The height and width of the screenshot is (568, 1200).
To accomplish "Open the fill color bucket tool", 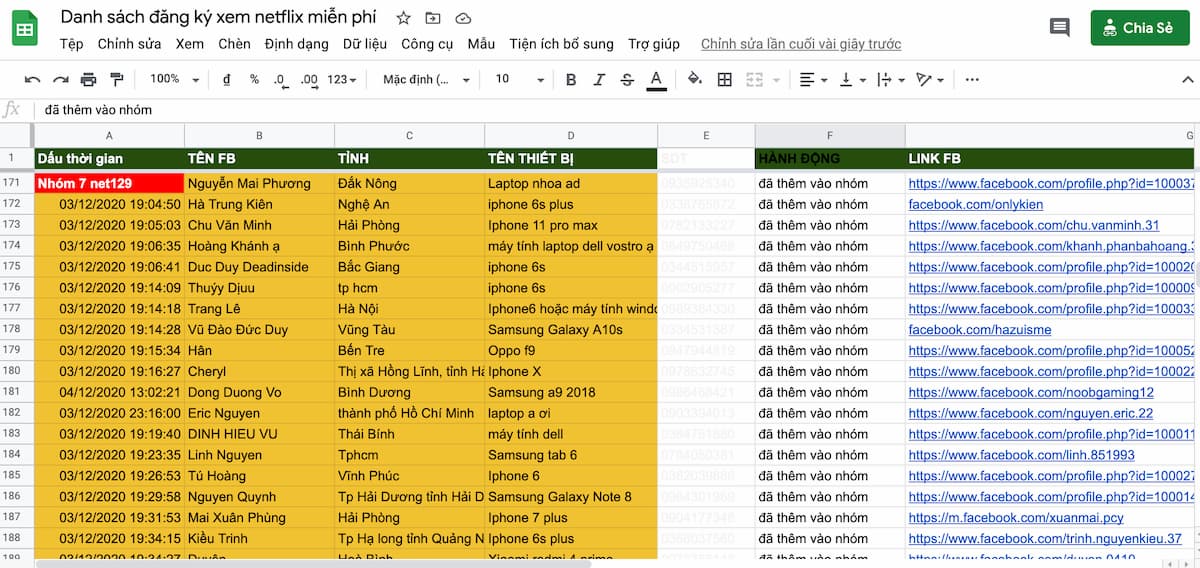I will tap(695, 80).
